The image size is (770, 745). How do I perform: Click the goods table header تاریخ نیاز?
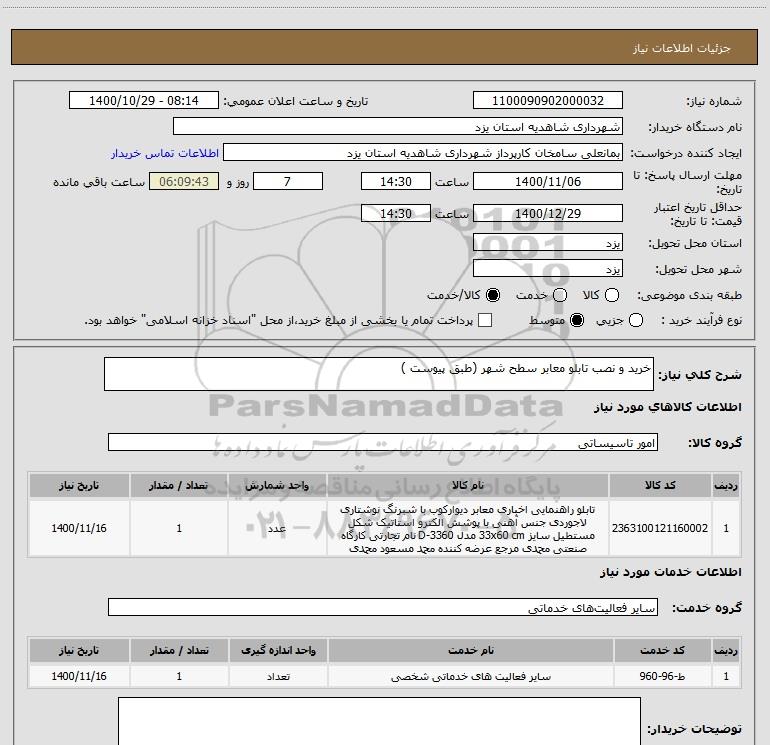(79, 485)
